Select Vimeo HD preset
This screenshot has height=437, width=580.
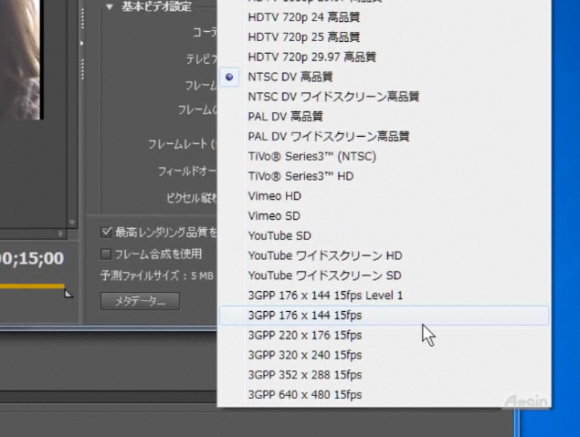(x=384, y=196)
